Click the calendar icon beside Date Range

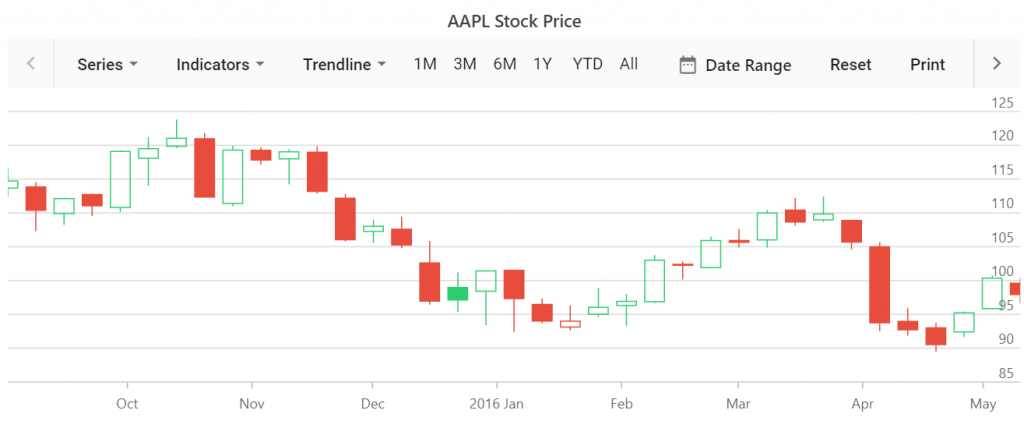pos(687,65)
